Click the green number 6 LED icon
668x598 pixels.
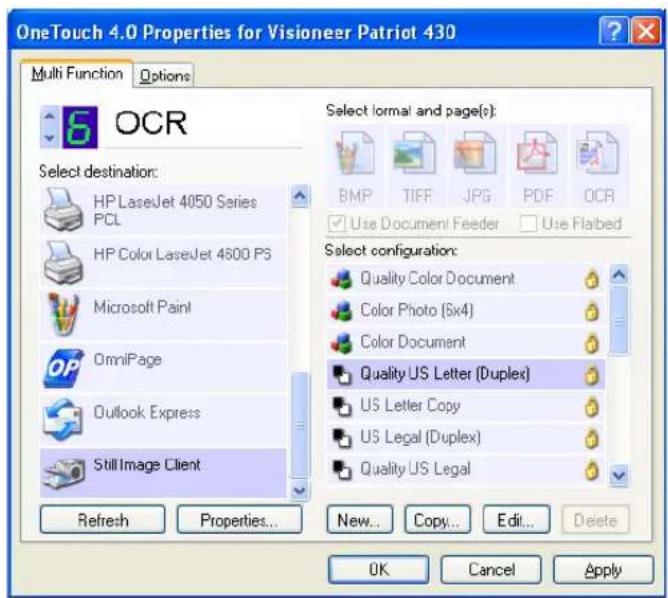(80, 127)
